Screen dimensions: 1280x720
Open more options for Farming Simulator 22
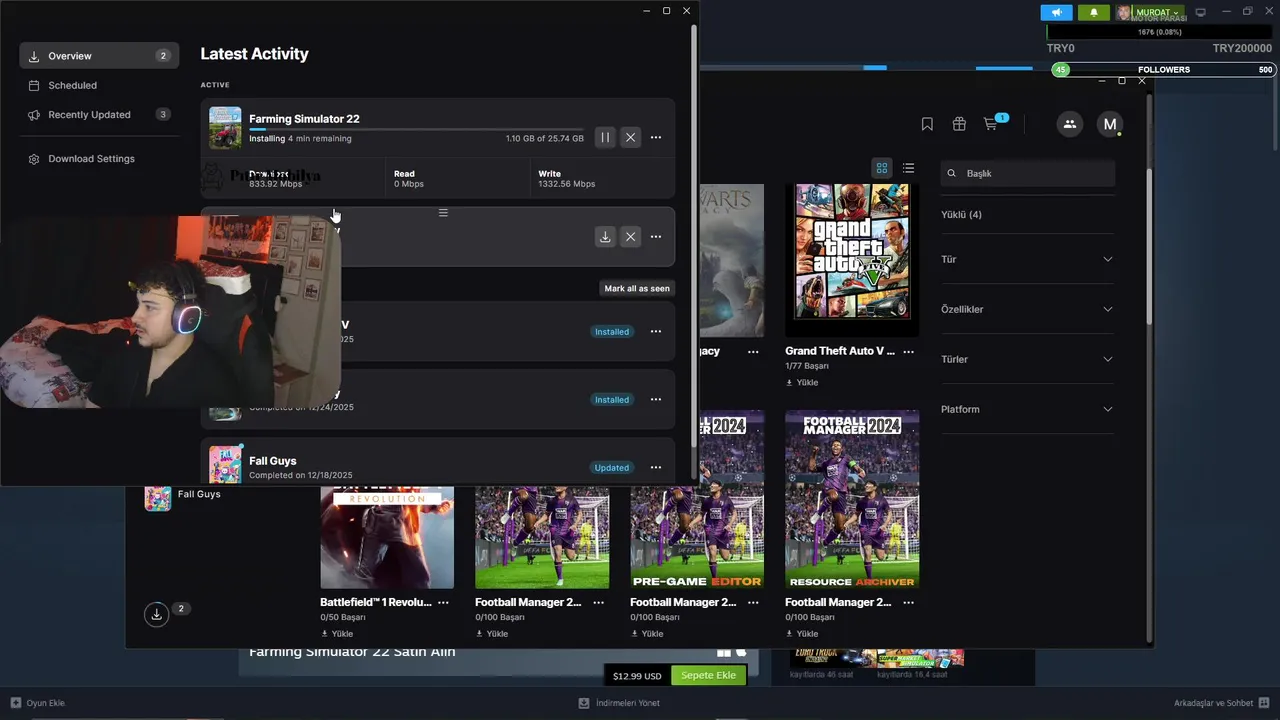(656, 137)
